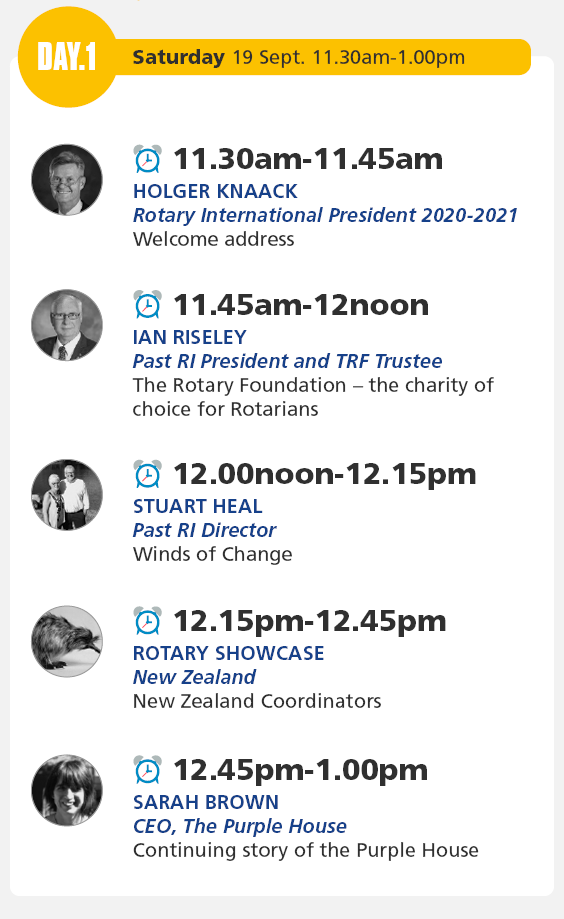The width and height of the screenshot is (564, 919).
Task: Click the alarm clock icon beside 11.30am-11.45am
Action: tap(148, 159)
